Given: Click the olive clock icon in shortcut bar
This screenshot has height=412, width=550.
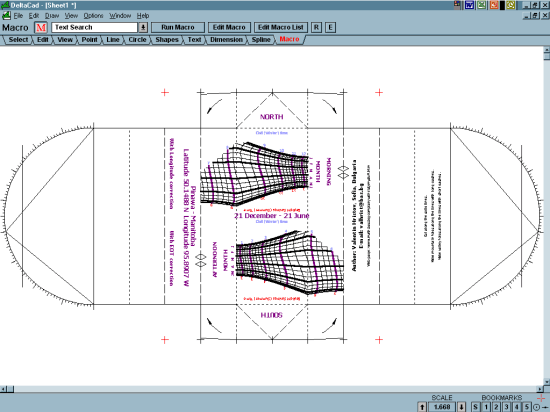Looking at the screenshot, I should click(510, 5).
